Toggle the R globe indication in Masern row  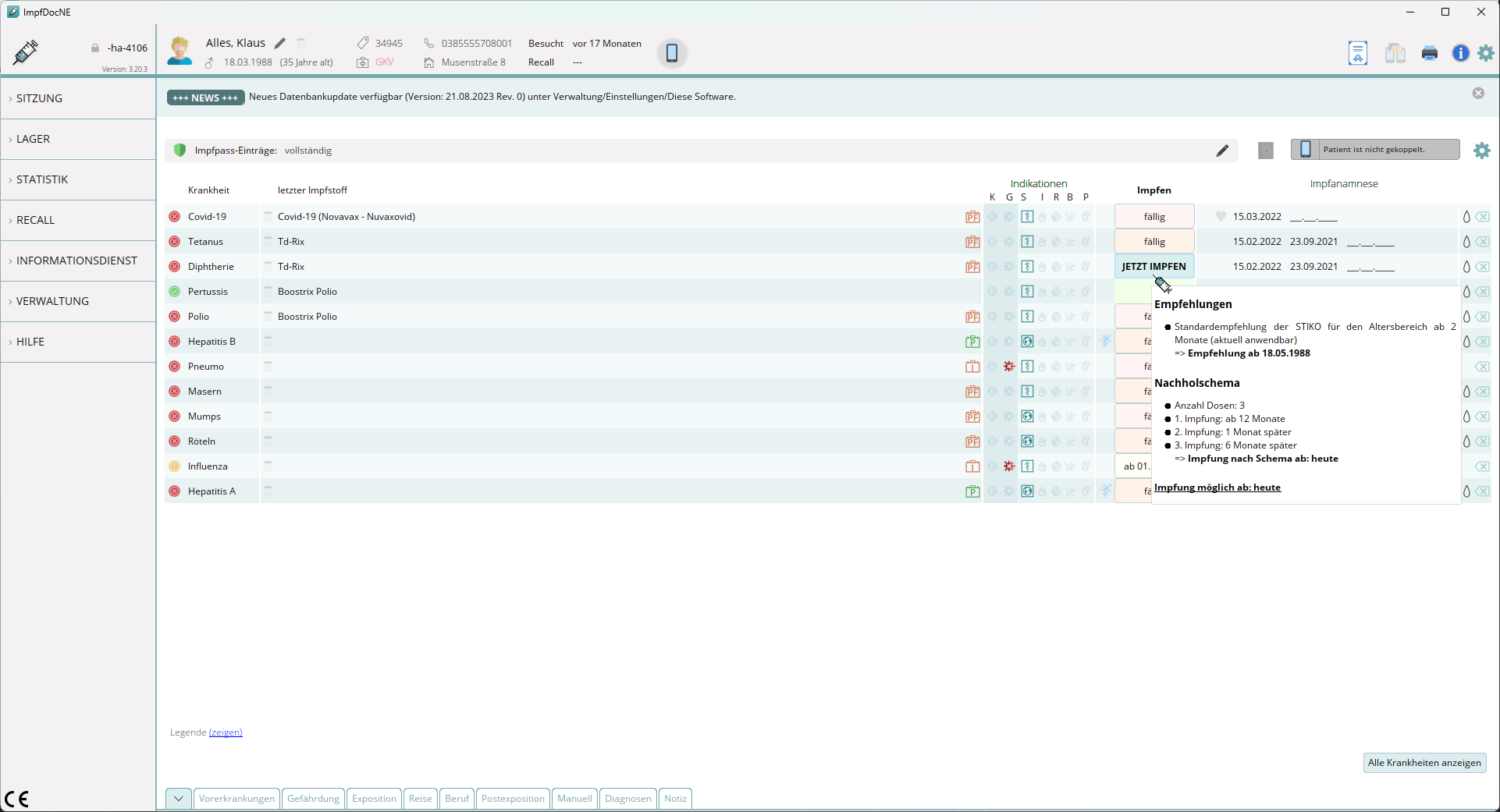point(1056,392)
